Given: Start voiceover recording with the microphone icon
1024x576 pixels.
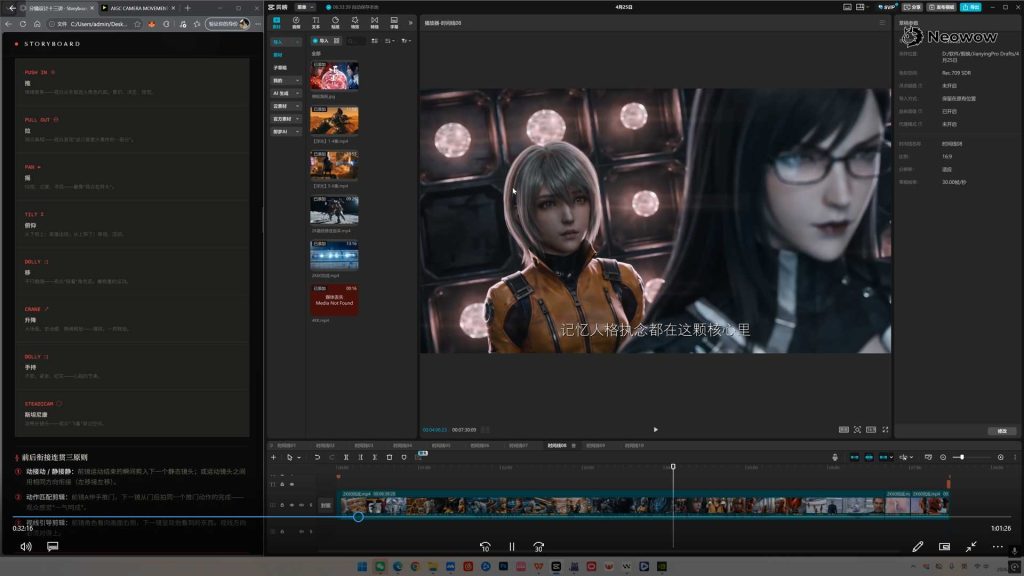Looking at the screenshot, I should [x=835, y=457].
